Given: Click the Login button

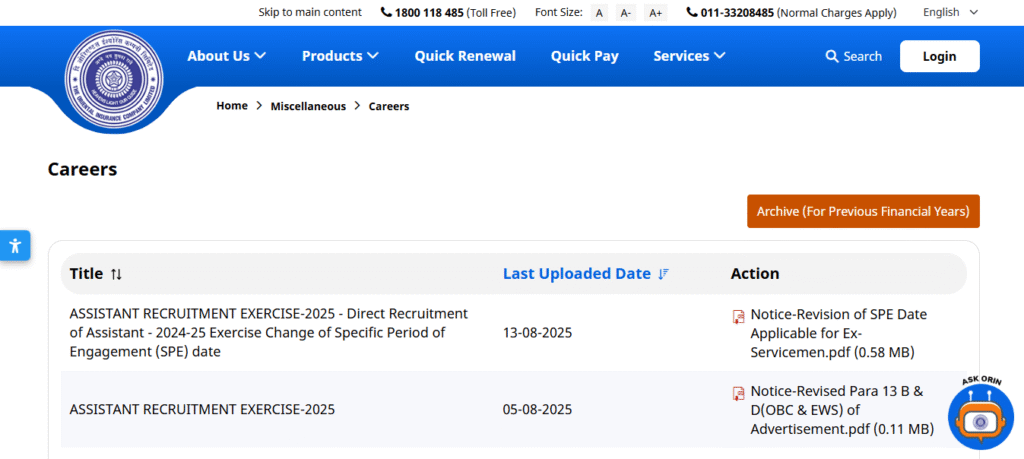Looking at the screenshot, I should tap(939, 56).
